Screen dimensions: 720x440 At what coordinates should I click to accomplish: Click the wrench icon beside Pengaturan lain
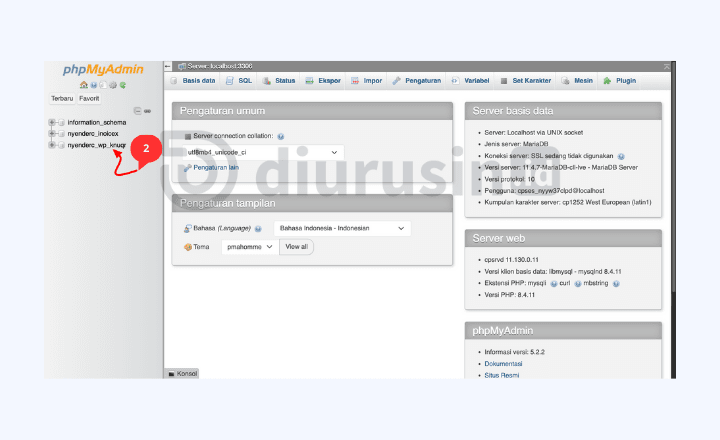(x=188, y=168)
